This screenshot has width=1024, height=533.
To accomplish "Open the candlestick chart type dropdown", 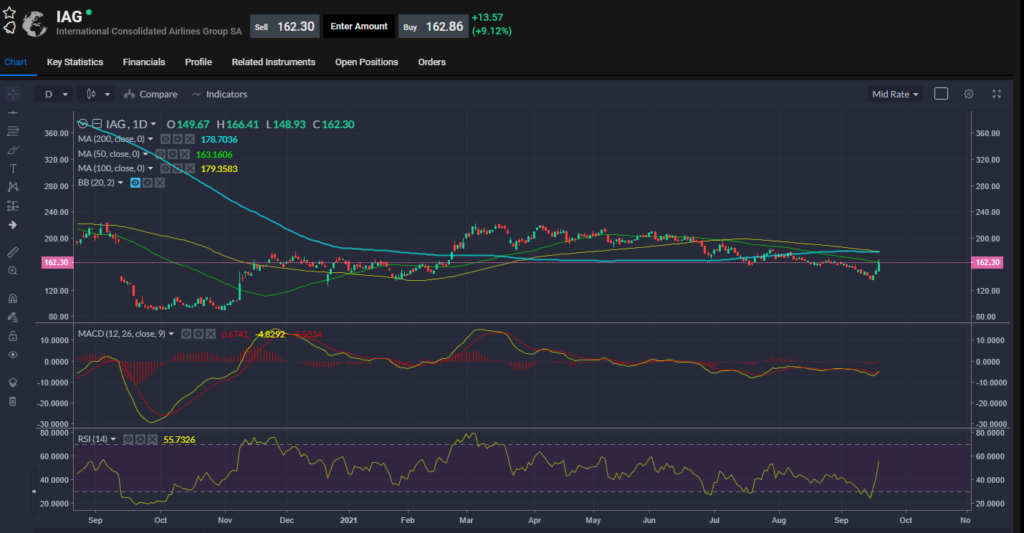I will (x=98, y=94).
